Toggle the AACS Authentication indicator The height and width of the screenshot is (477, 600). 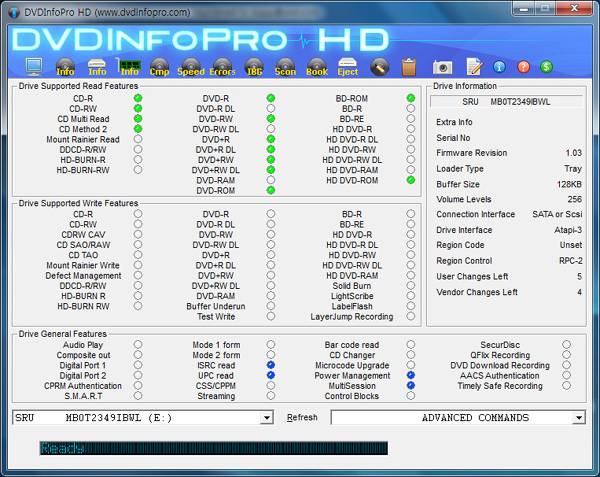566,375
